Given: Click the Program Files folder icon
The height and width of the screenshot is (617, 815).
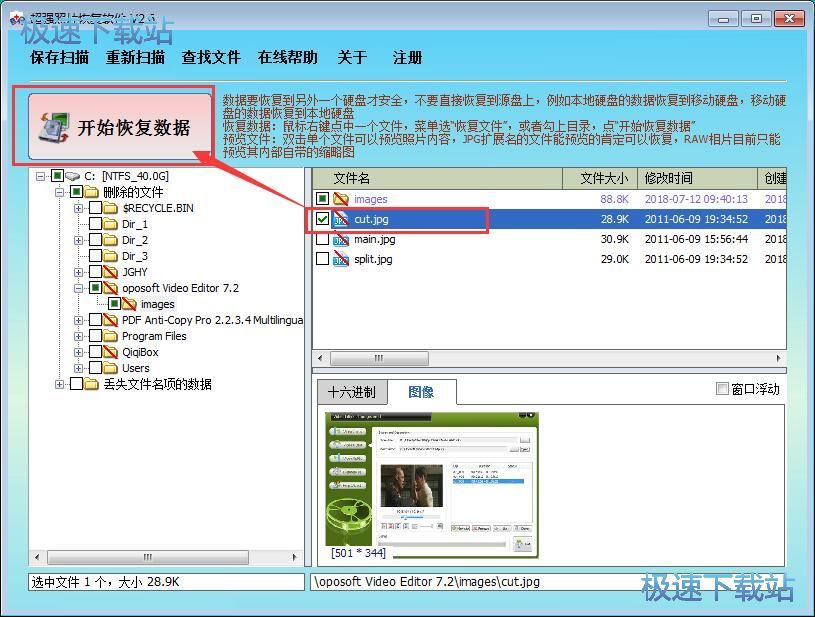Looking at the screenshot, I should [110, 336].
